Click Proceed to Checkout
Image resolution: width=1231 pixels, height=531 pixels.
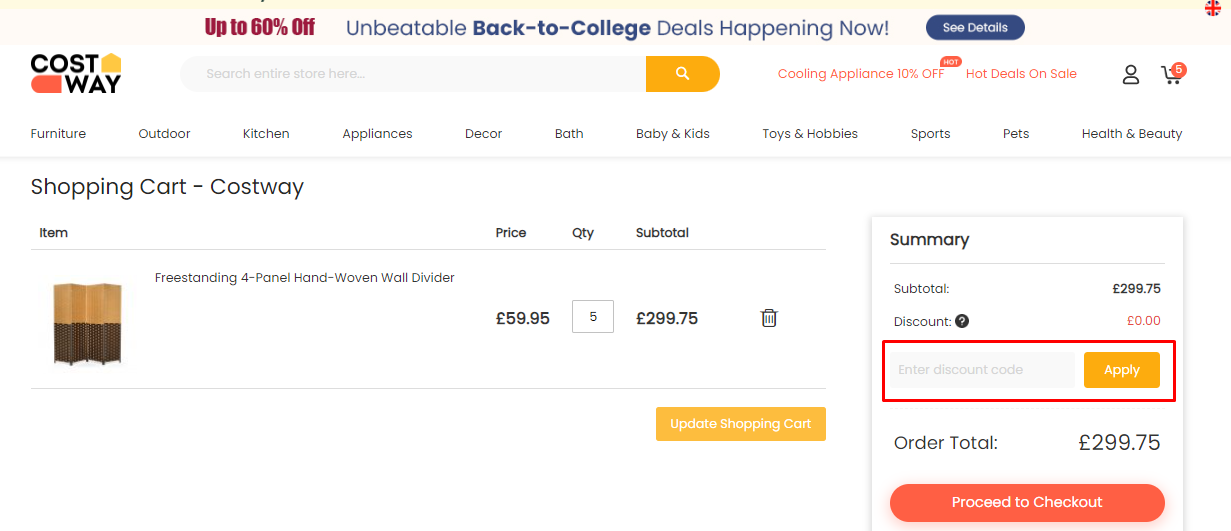coord(1027,502)
